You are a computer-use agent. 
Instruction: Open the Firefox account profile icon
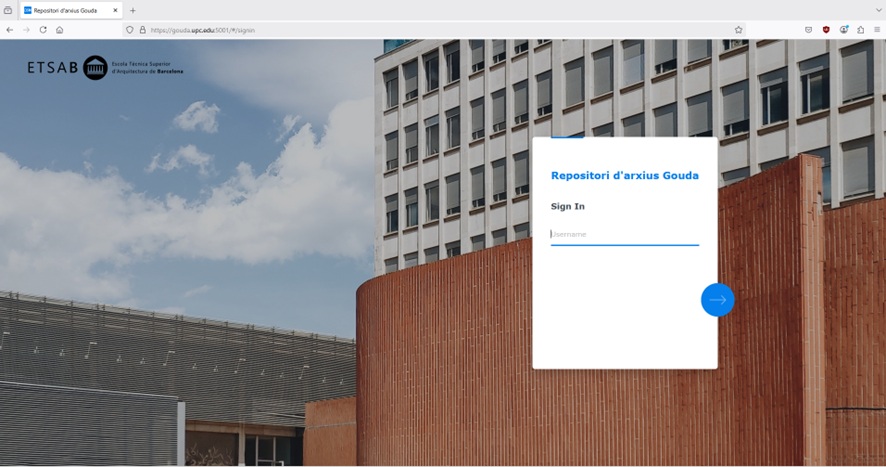[x=843, y=30]
